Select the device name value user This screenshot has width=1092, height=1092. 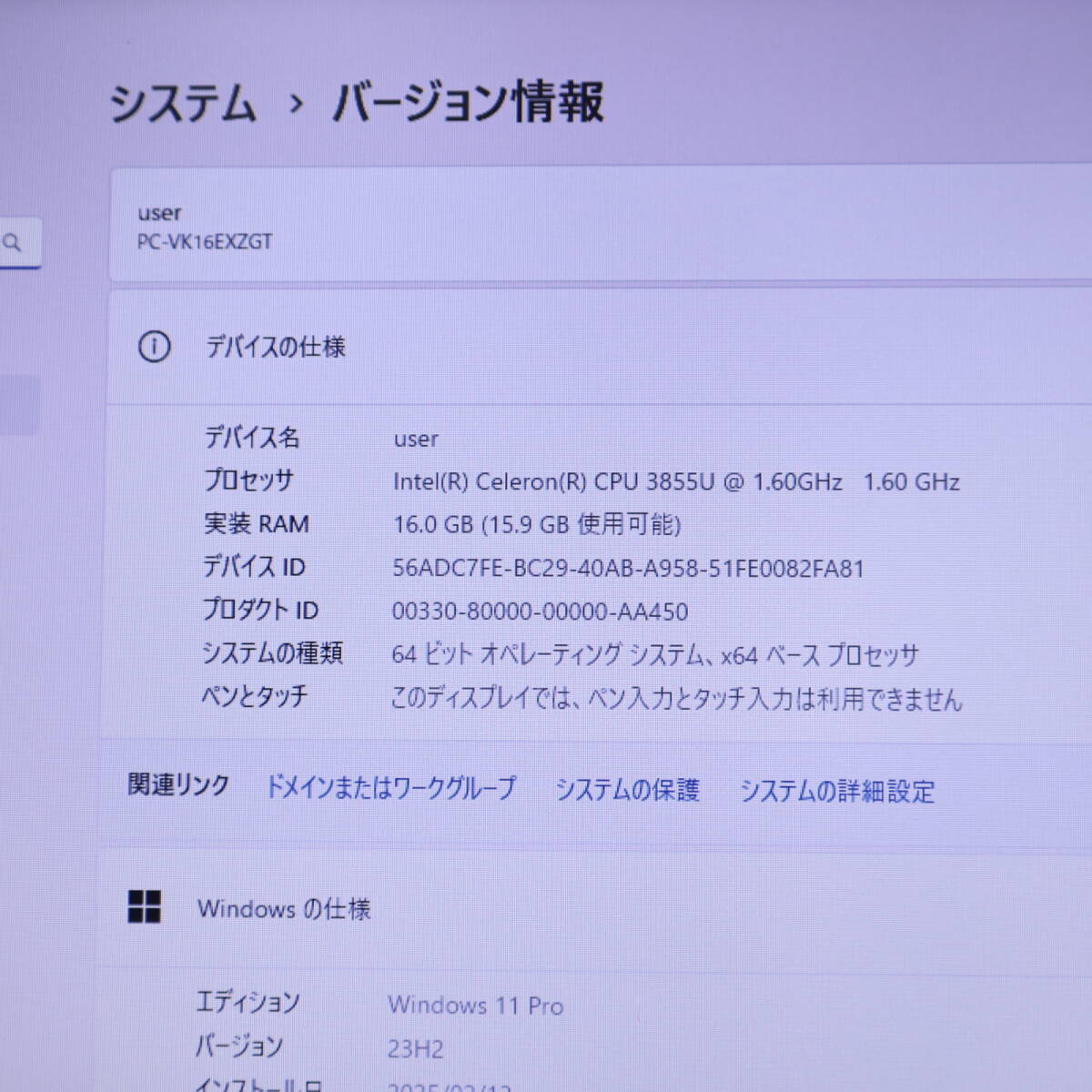[416, 440]
